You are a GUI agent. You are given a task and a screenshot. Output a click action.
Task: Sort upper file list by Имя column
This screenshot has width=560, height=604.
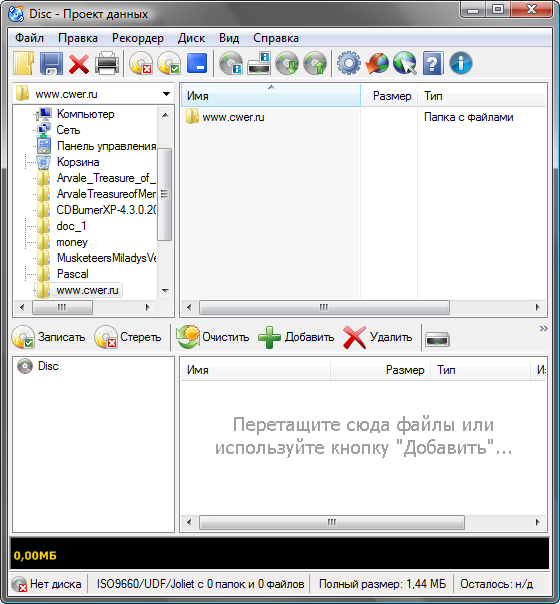pos(271,96)
